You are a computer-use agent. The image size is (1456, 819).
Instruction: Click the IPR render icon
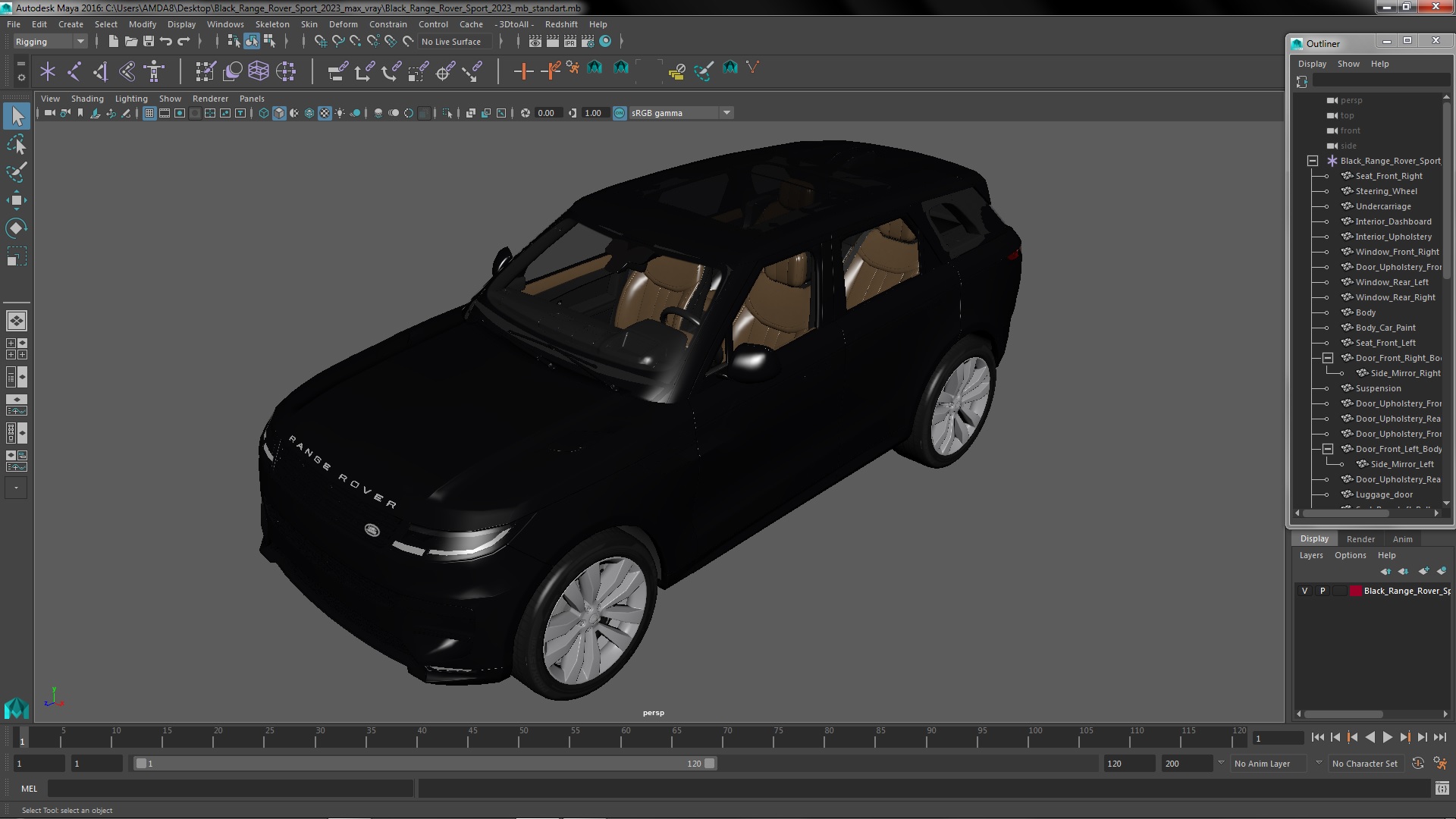(570, 41)
